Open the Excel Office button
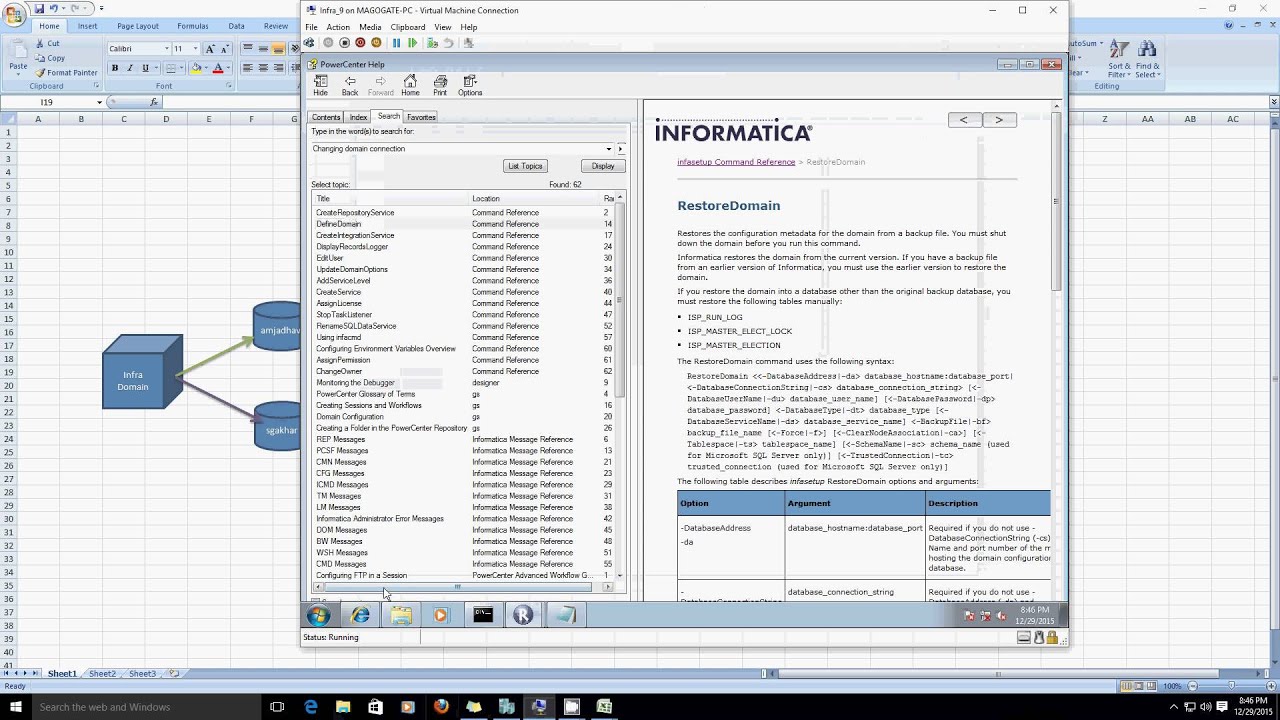 [14, 14]
